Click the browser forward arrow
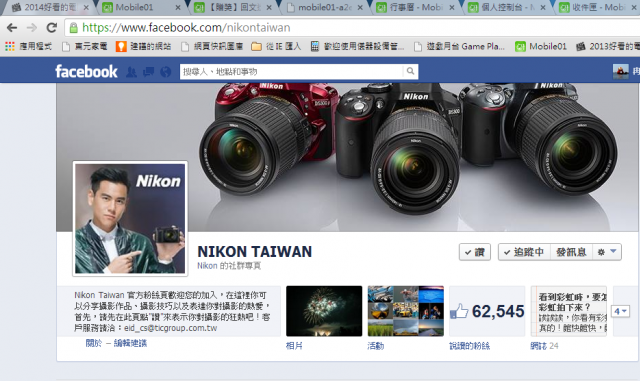The image size is (640, 381). pos(31,28)
